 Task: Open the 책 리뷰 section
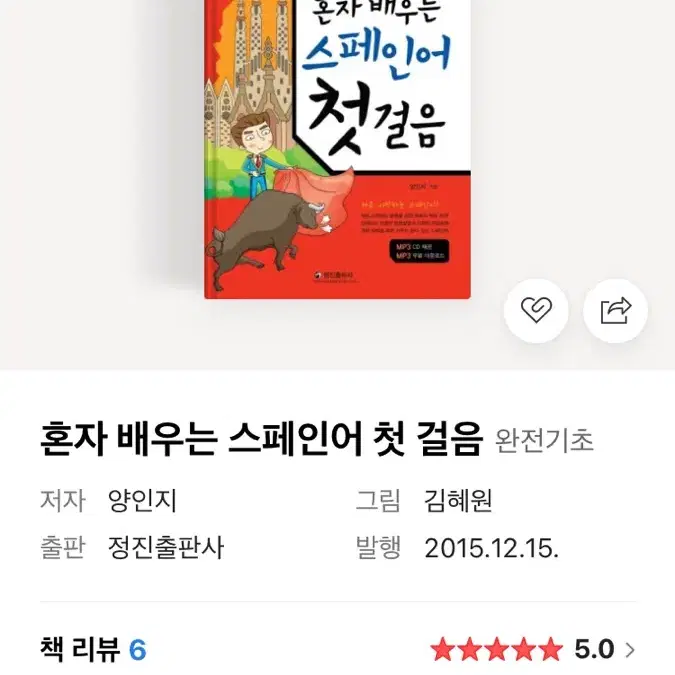click(80, 649)
